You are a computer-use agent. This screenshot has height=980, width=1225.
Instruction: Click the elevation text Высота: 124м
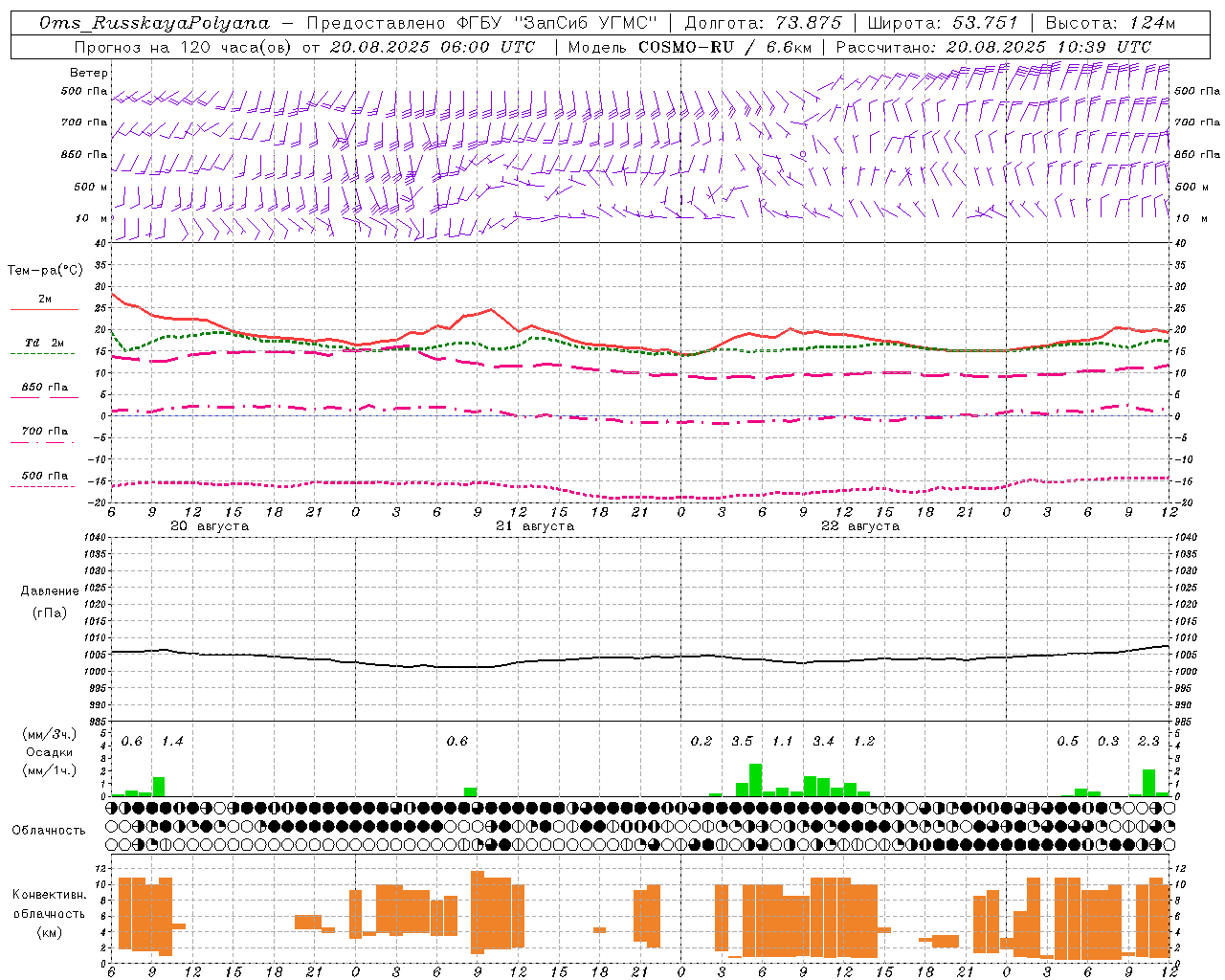click(1110, 23)
